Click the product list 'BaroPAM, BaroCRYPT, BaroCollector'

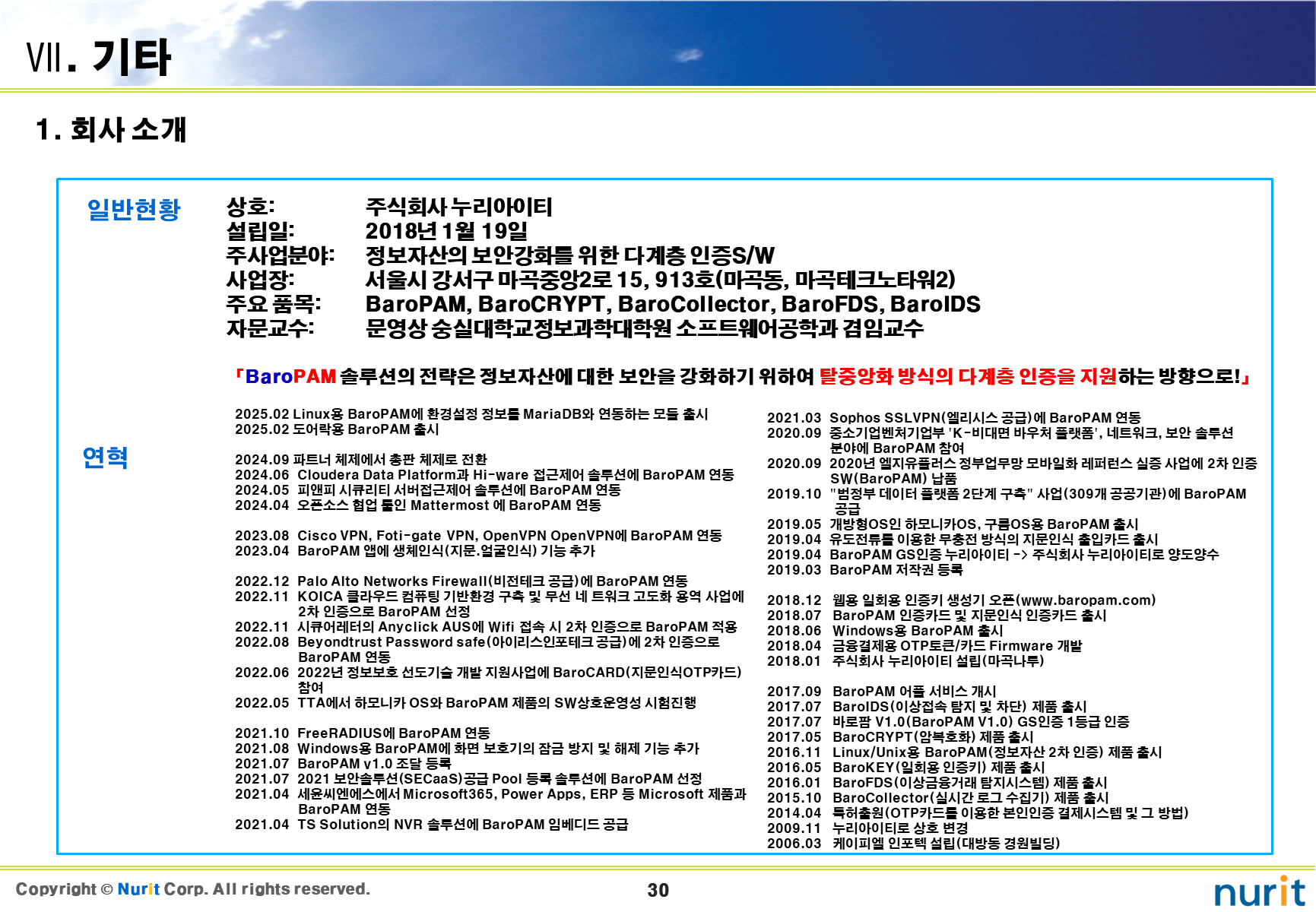pyautogui.click(x=569, y=304)
